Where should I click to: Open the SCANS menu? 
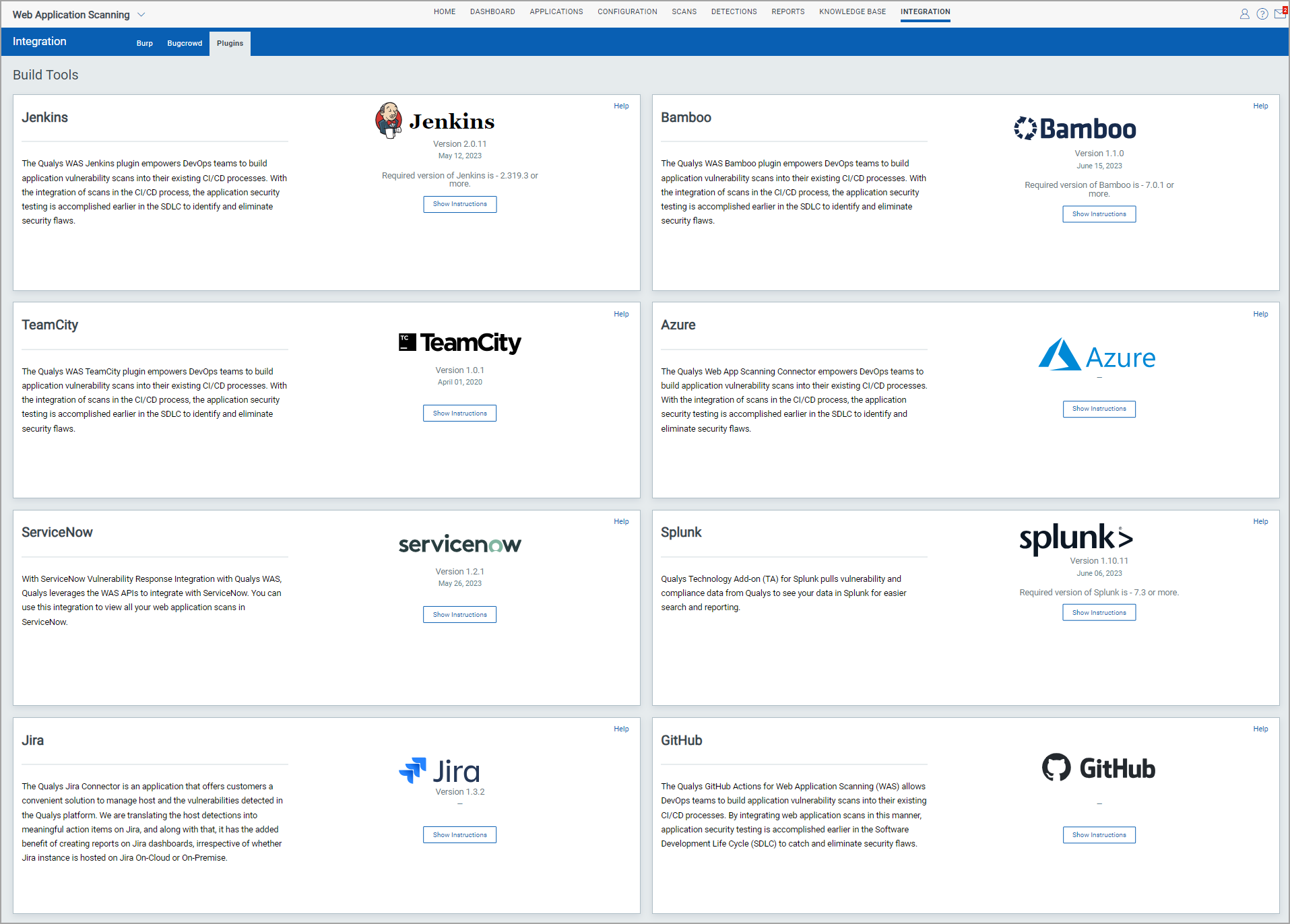point(684,12)
